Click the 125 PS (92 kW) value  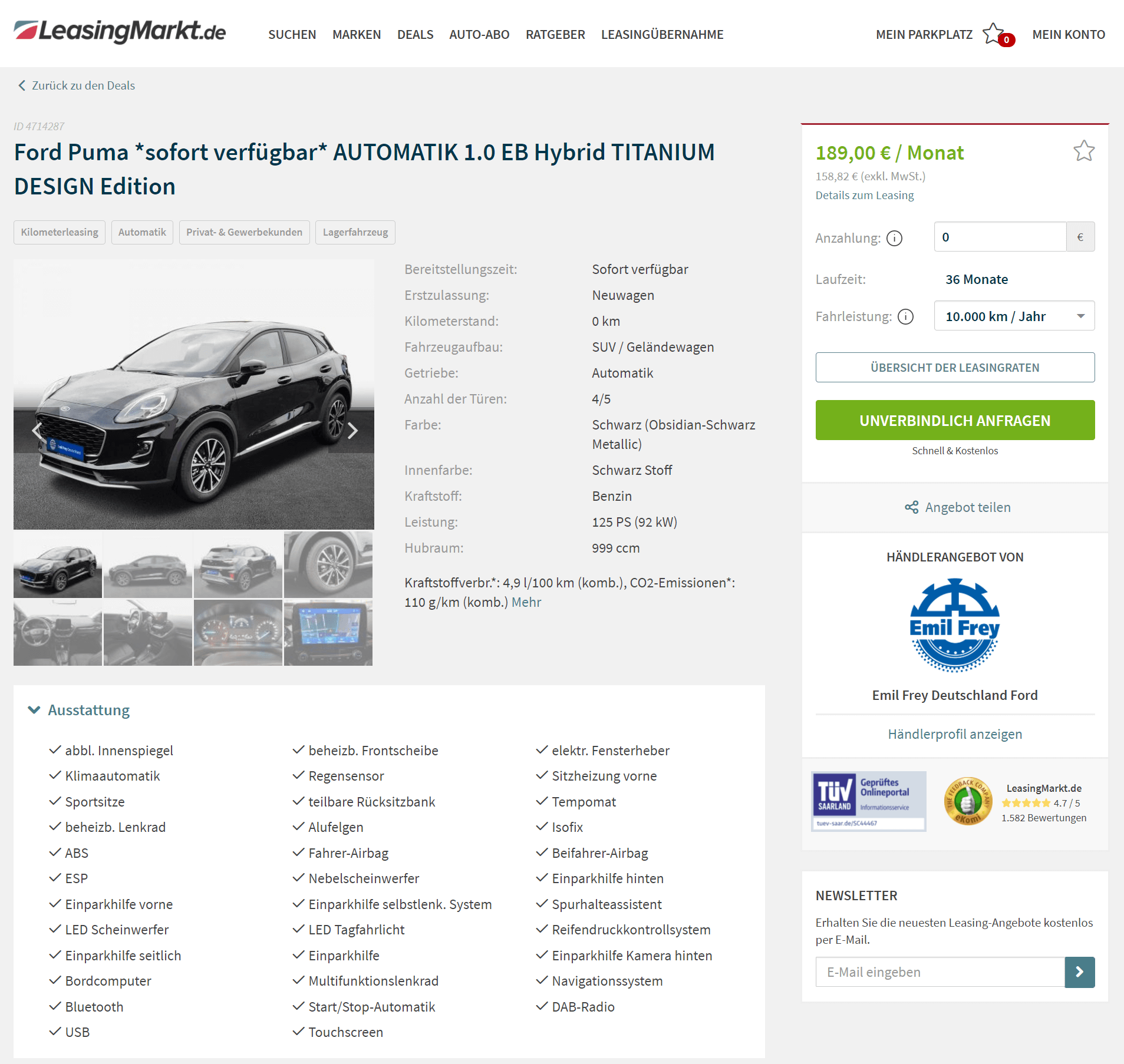[634, 522]
